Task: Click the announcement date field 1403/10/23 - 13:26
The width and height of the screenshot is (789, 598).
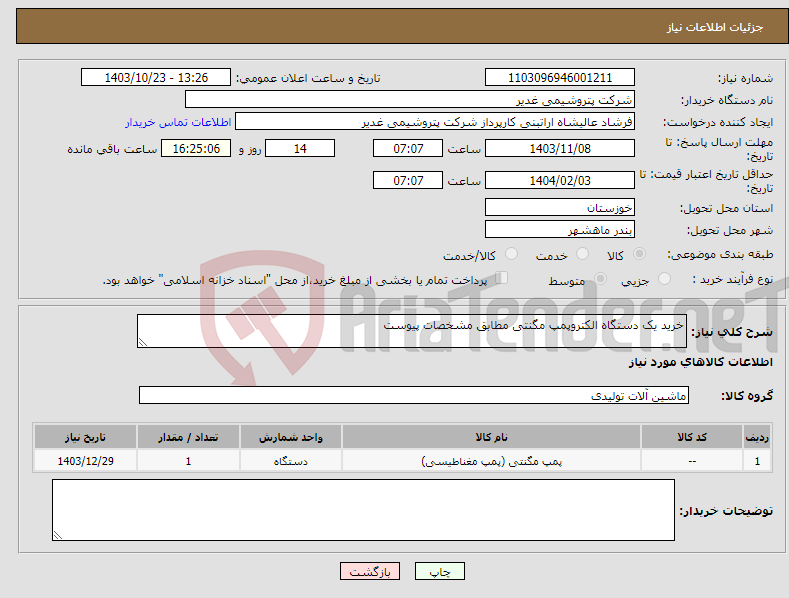Action: [x=156, y=78]
